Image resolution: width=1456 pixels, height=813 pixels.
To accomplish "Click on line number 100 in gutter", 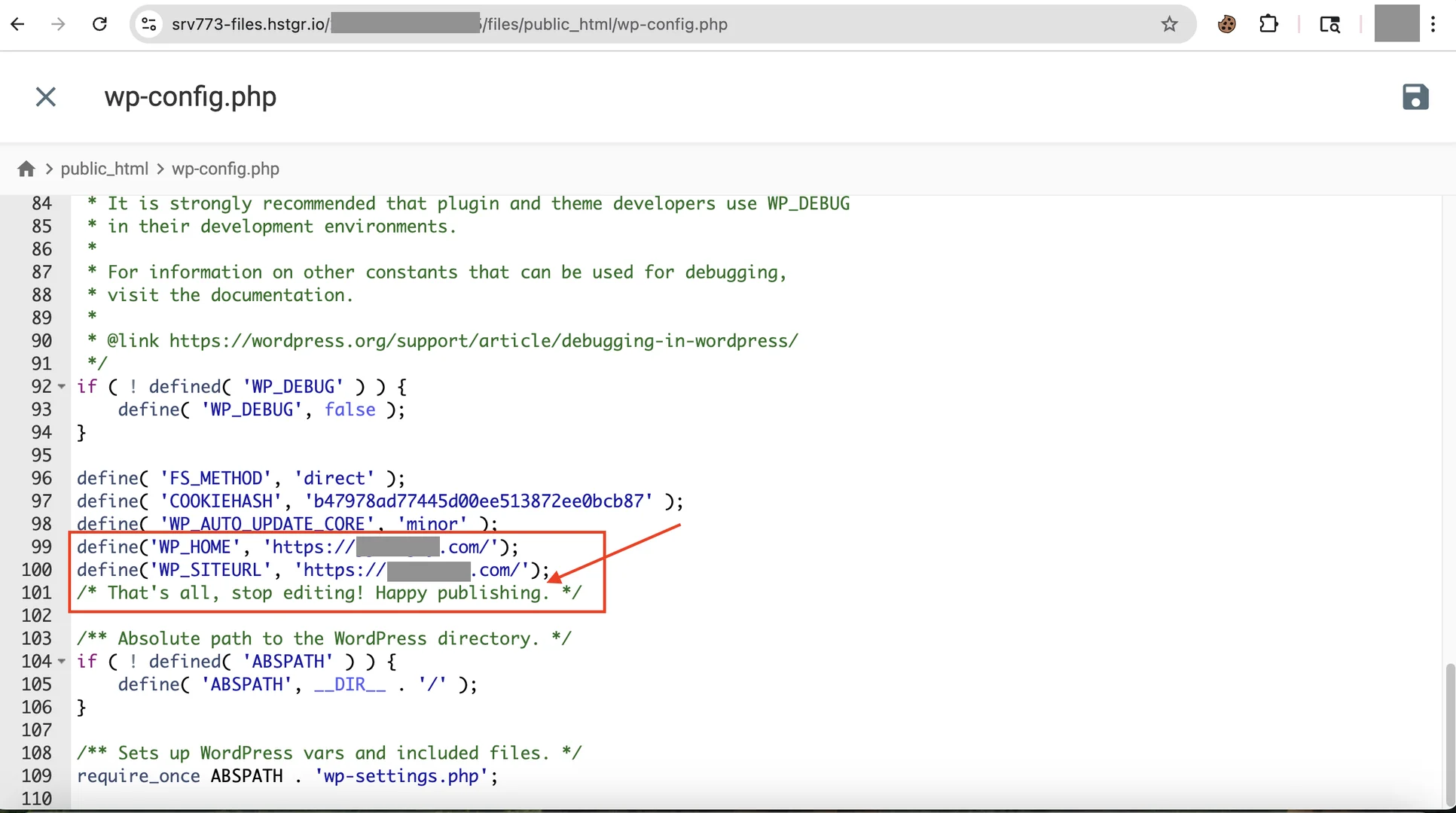I will pyautogui.click(x=37, y=570).
